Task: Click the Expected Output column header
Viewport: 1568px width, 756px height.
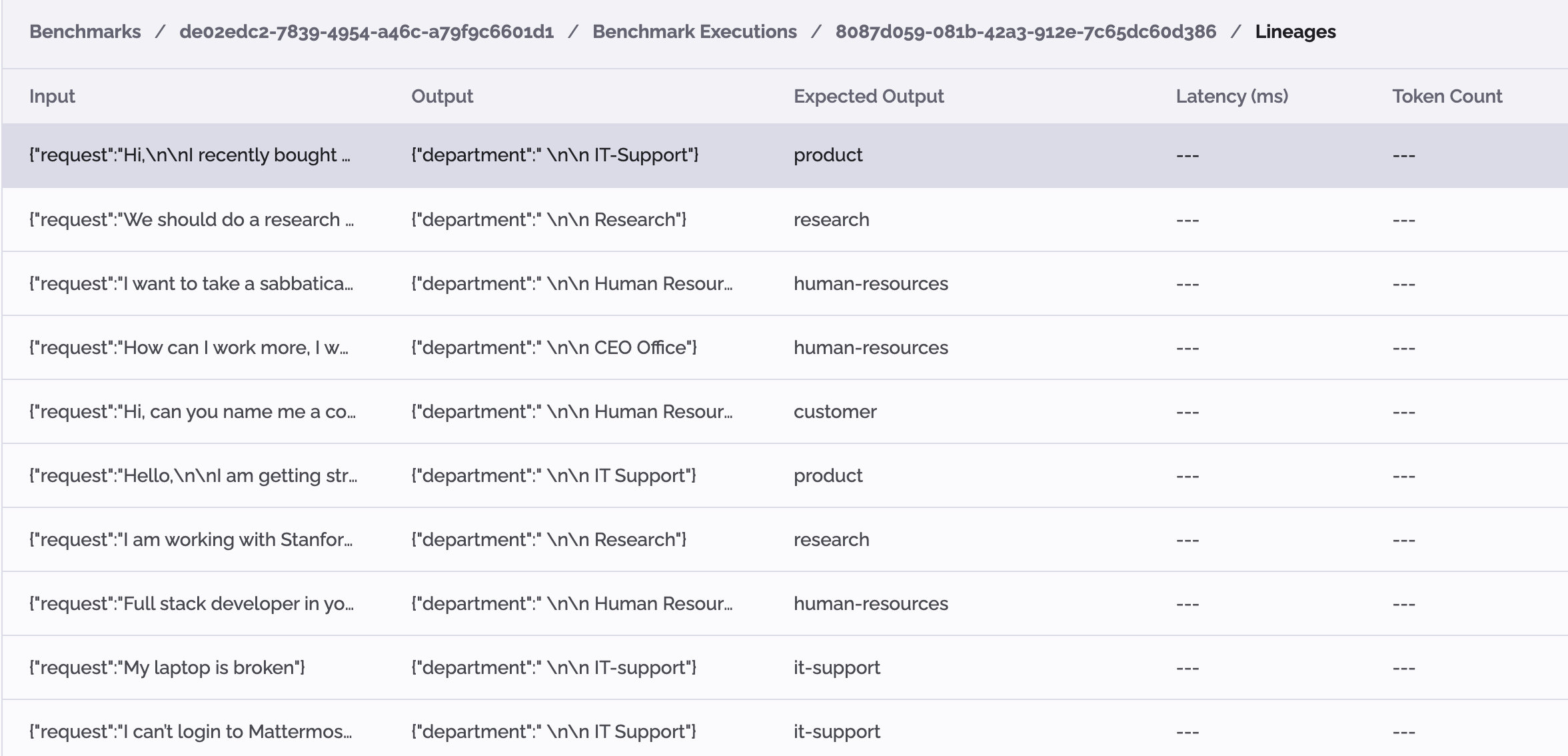Action: [x=868, y=97]
